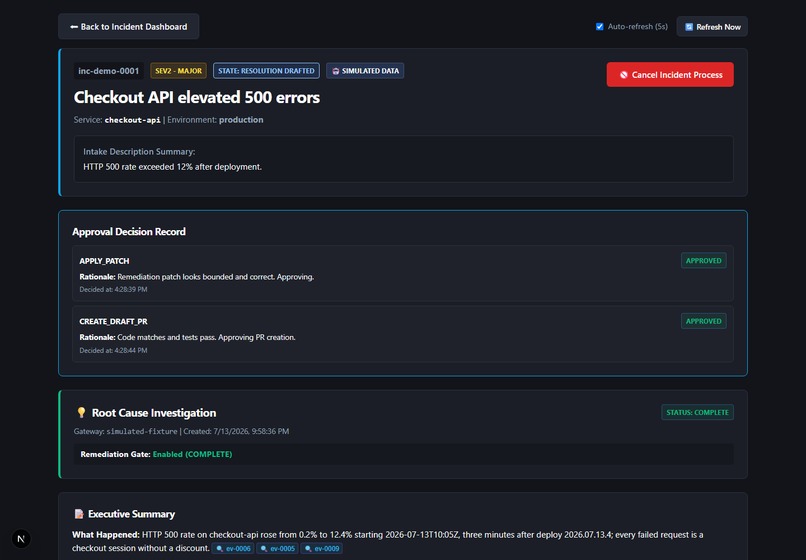The image size is (806, 560).
Task: Toggle the Auto-refresh (5s) checkbox
Action: [599, 27]
